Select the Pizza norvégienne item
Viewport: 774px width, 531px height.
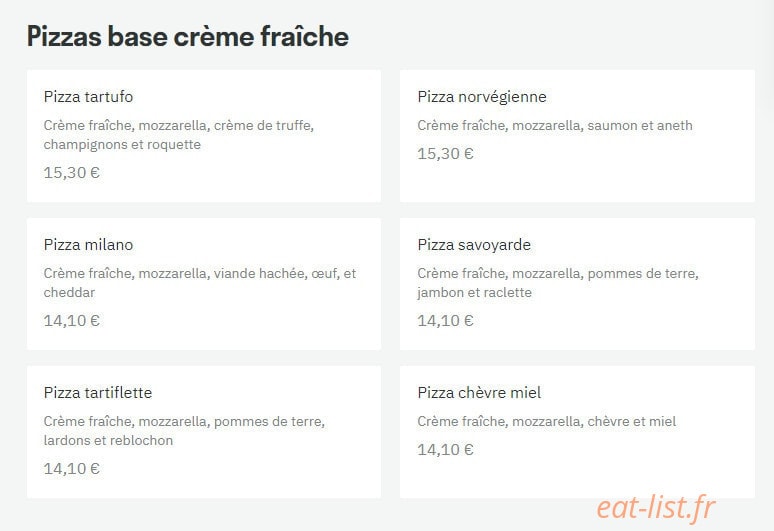pyautogui.click(x=577, y=136)
